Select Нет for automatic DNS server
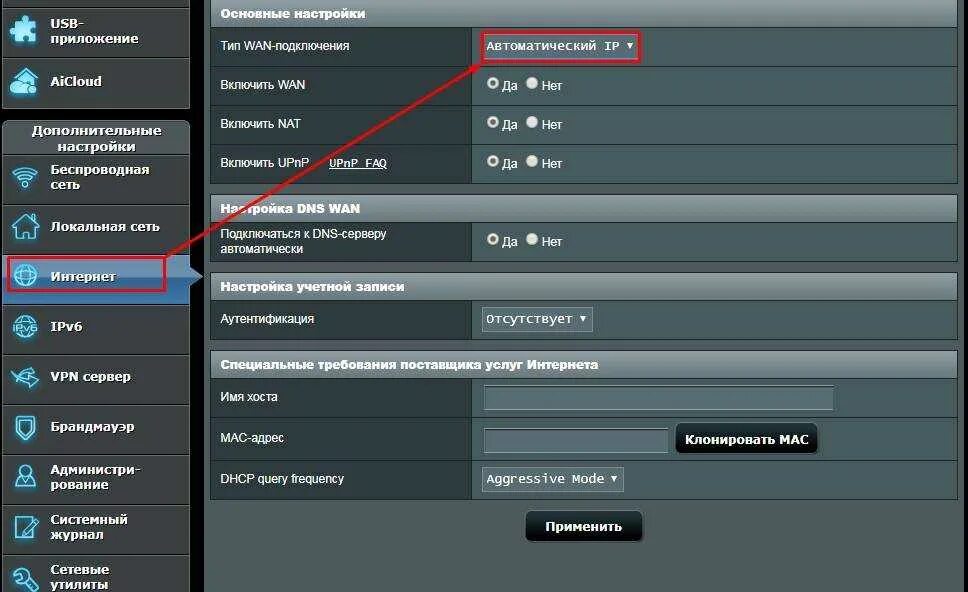The height and width of the screenshot is (592, 968). click(532, 239)
